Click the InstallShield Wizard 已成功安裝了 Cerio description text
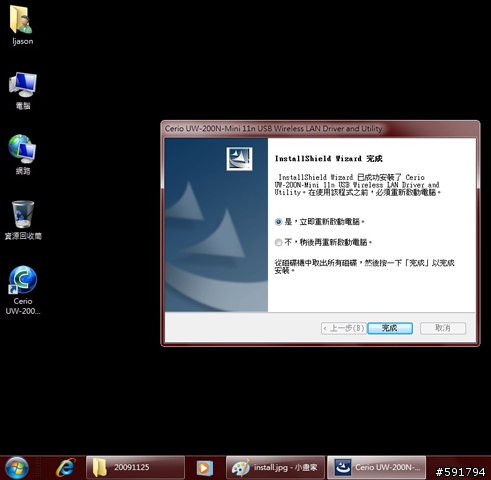491x480 pixels. [357, 185]
